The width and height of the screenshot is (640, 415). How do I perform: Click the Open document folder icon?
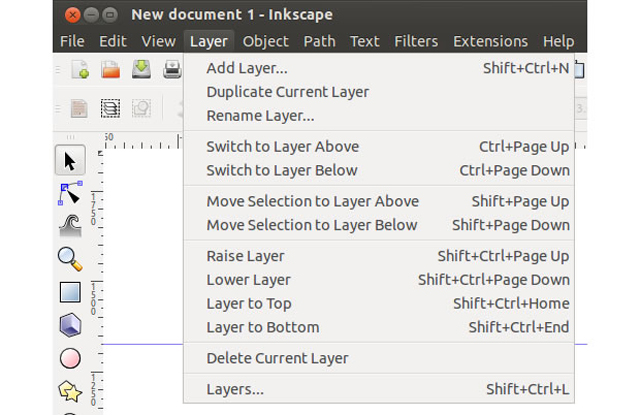click(110, 70)
